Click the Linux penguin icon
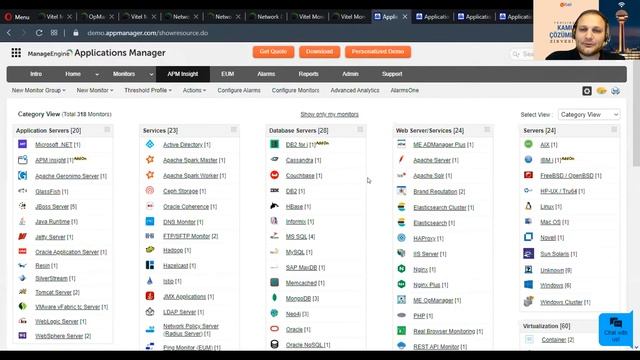This screenshot has width=640, height=360. 528,206
